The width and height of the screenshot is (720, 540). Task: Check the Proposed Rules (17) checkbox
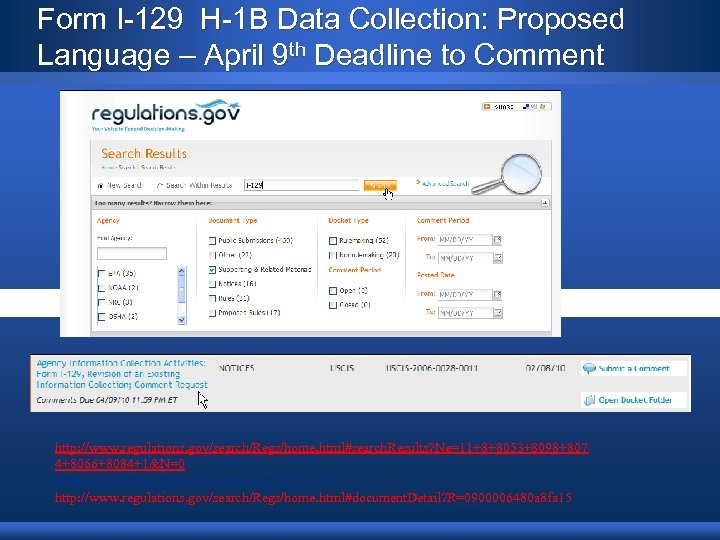[212, 313]
